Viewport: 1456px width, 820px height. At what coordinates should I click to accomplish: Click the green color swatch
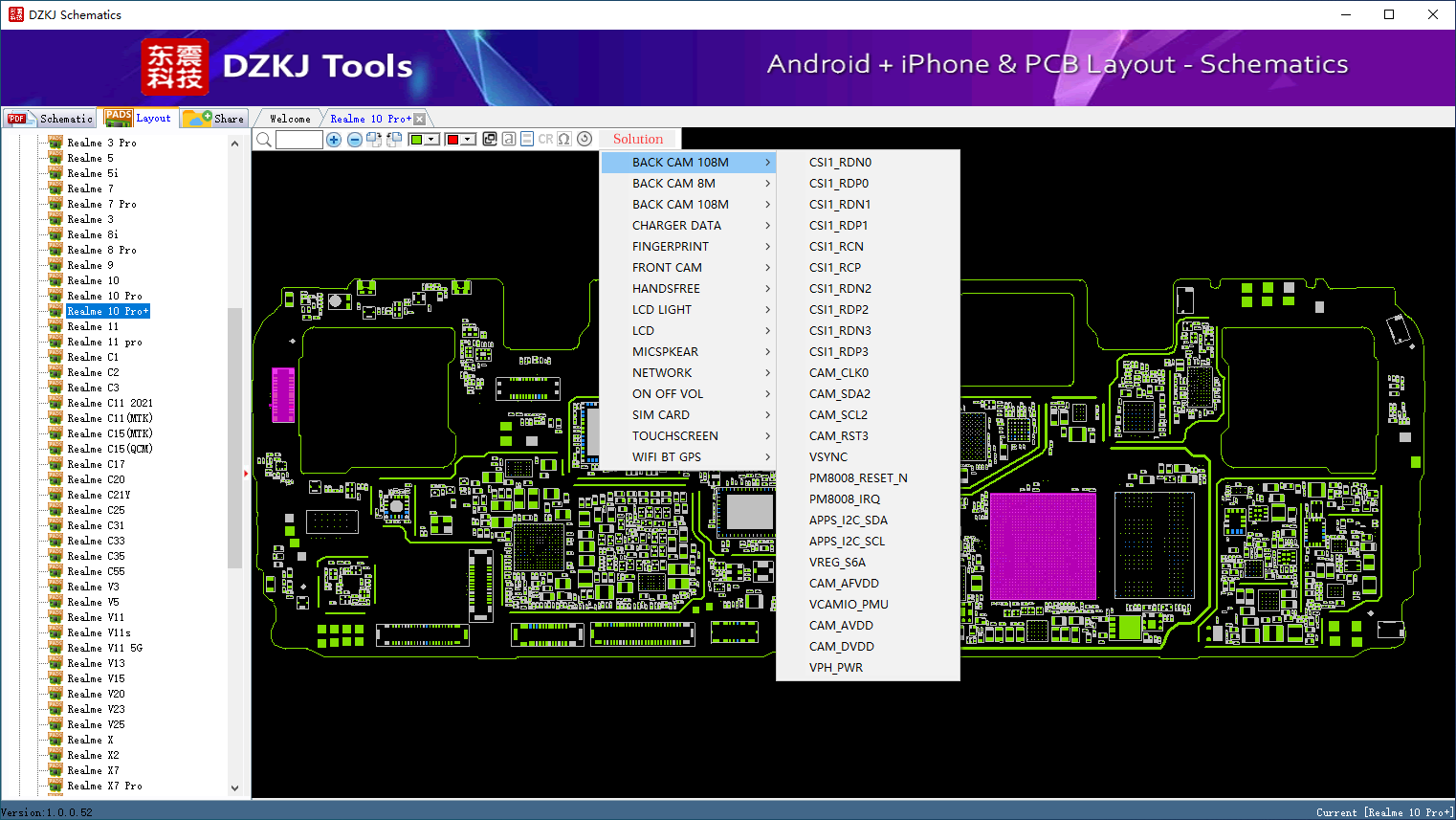click(416, 140)
